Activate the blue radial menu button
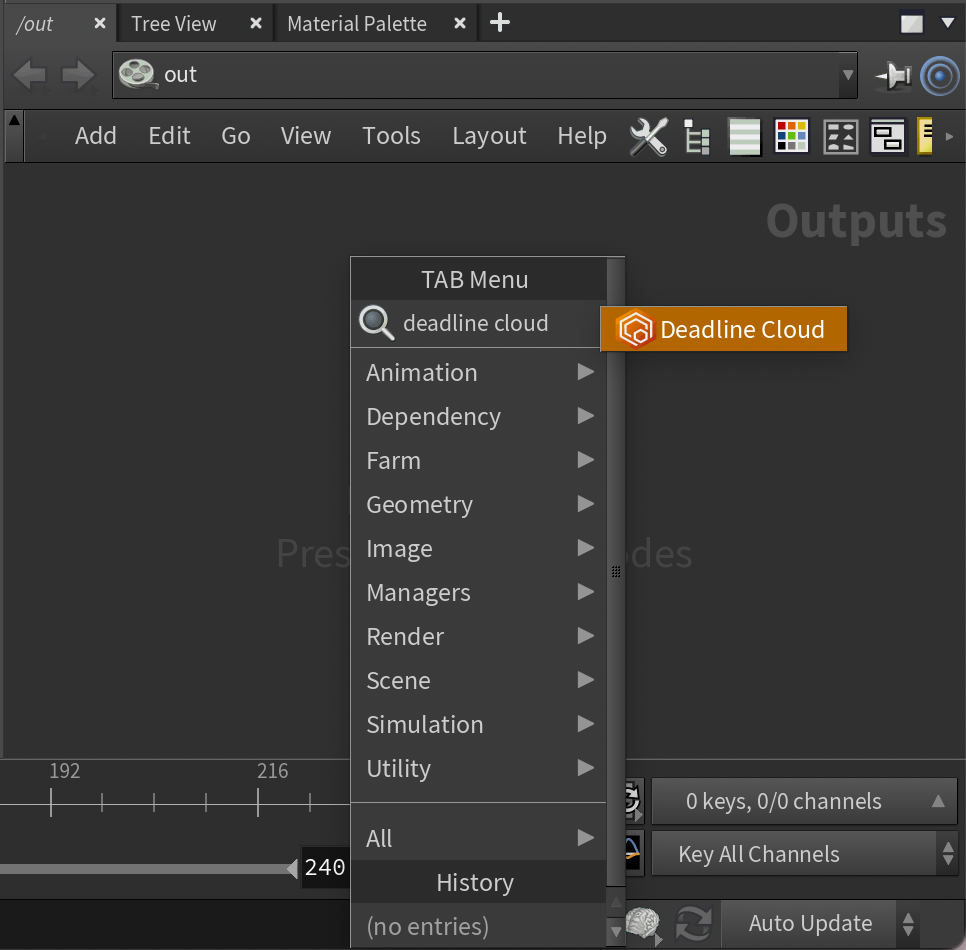966x950 pixels. 939,76
